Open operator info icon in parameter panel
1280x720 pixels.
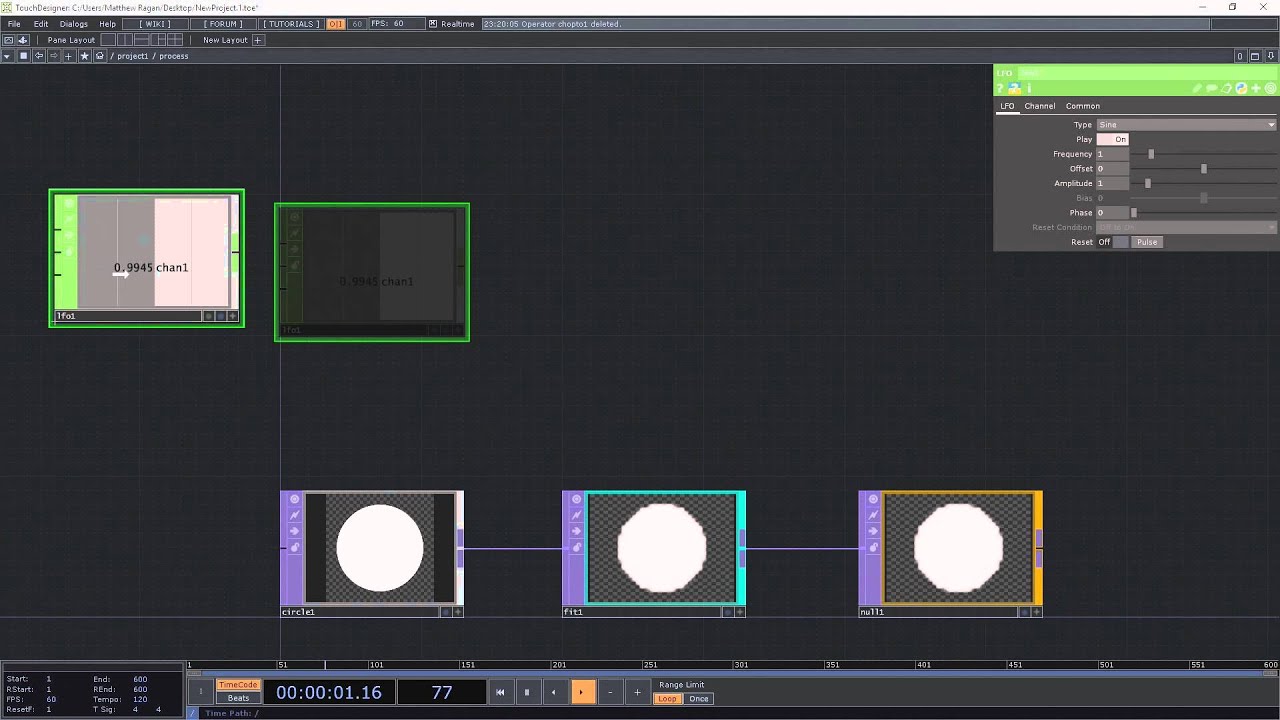coord(1029,88)
